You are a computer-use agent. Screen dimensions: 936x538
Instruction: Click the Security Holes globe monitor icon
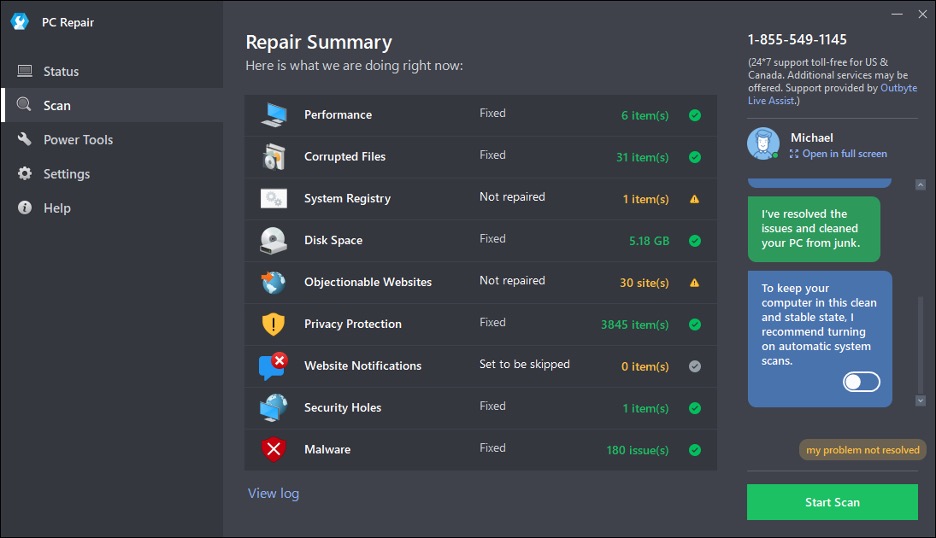[274, 408]
